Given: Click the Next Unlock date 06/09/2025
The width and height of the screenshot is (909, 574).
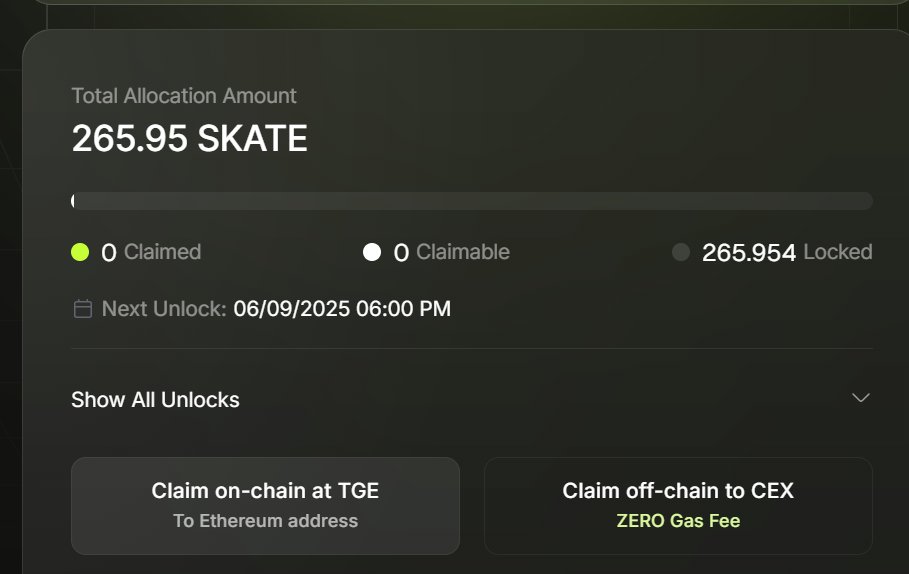Looking at the screenshot, I should point(292,308).
